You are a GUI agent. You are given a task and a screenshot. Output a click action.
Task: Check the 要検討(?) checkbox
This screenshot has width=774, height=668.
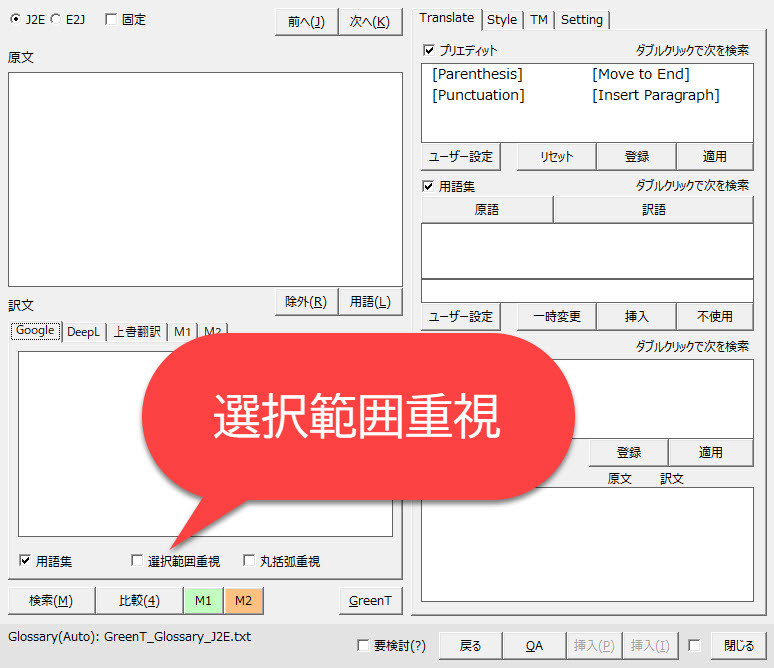pyautogui.click(x=363, y=646)
